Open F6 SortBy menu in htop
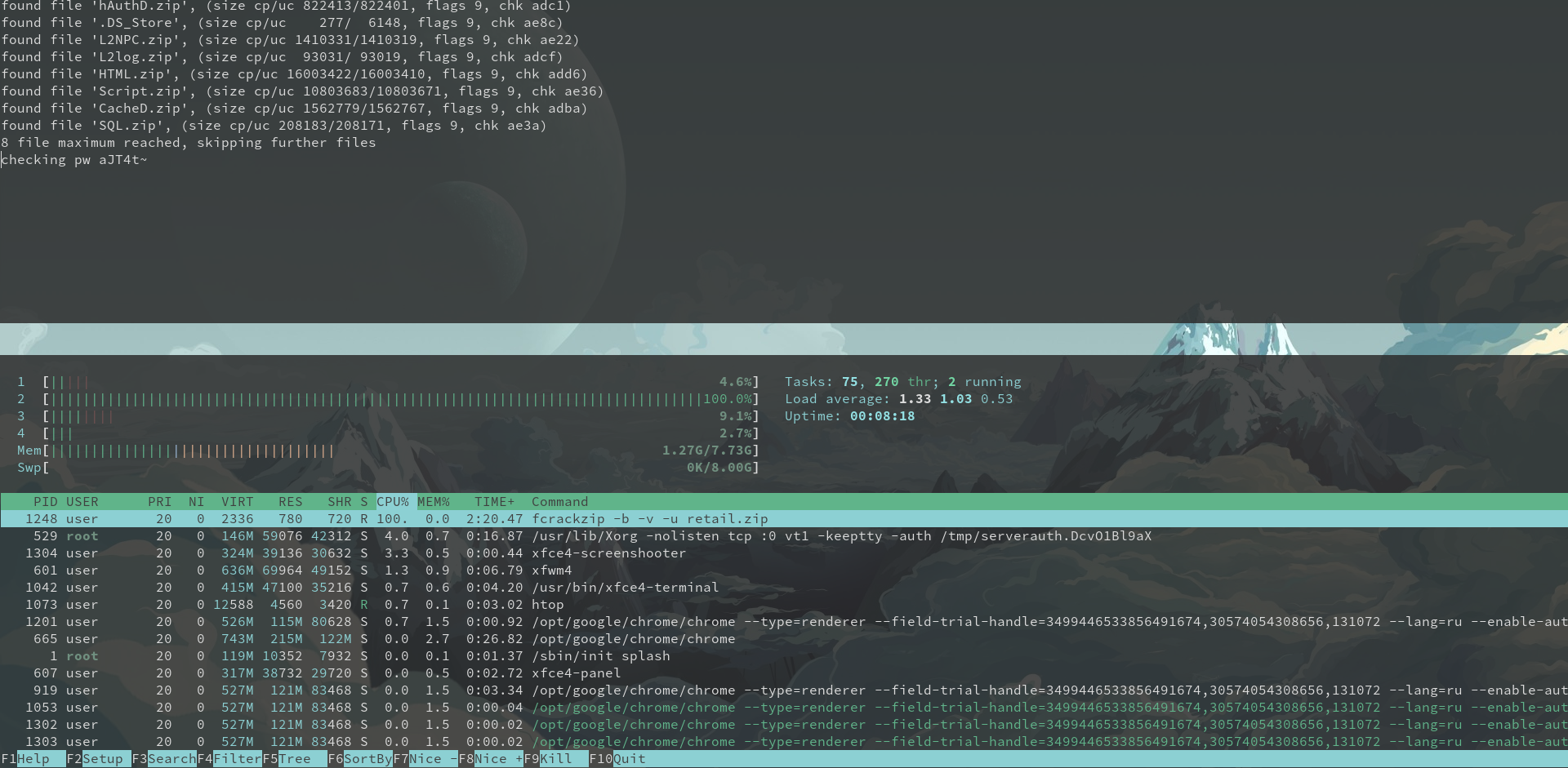Viewport: 1568px width, 768px height. coord(360,759)
